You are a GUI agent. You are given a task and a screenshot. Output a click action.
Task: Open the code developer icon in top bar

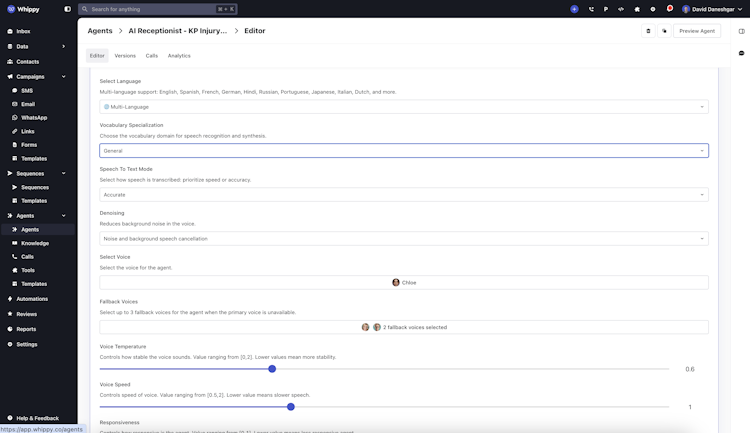pos(621,9)
